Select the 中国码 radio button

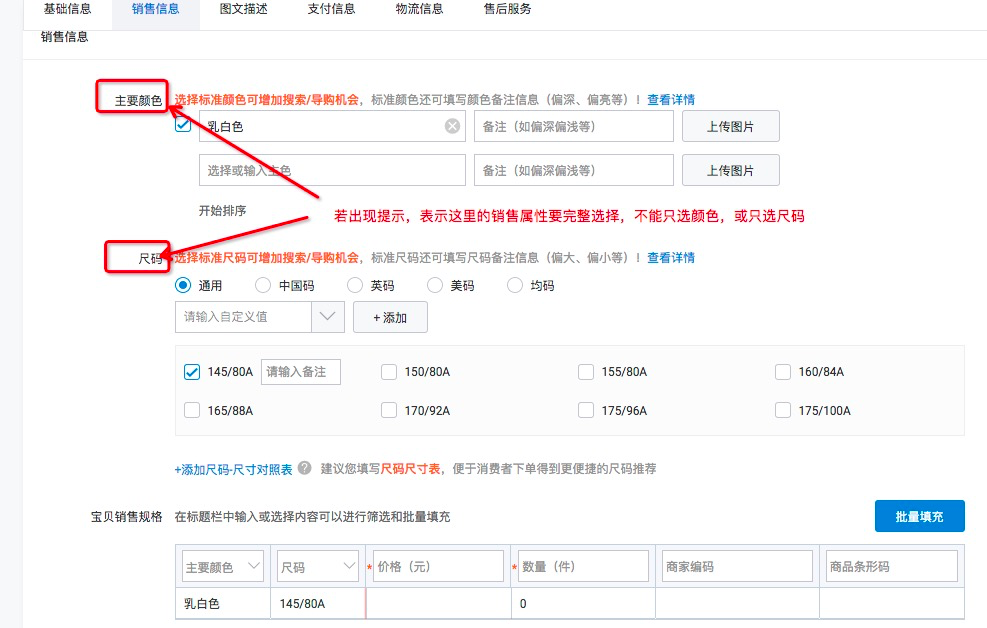point(263,285)
